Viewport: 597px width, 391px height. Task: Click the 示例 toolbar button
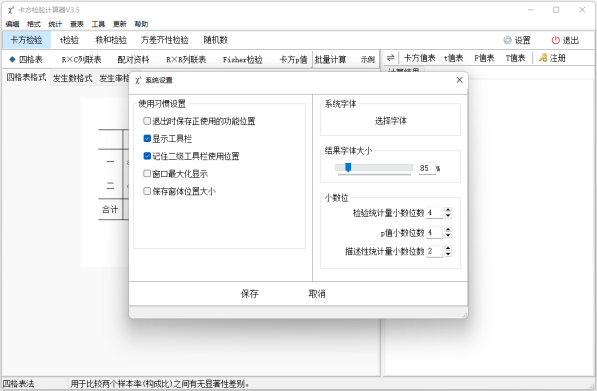click(367, 59)
